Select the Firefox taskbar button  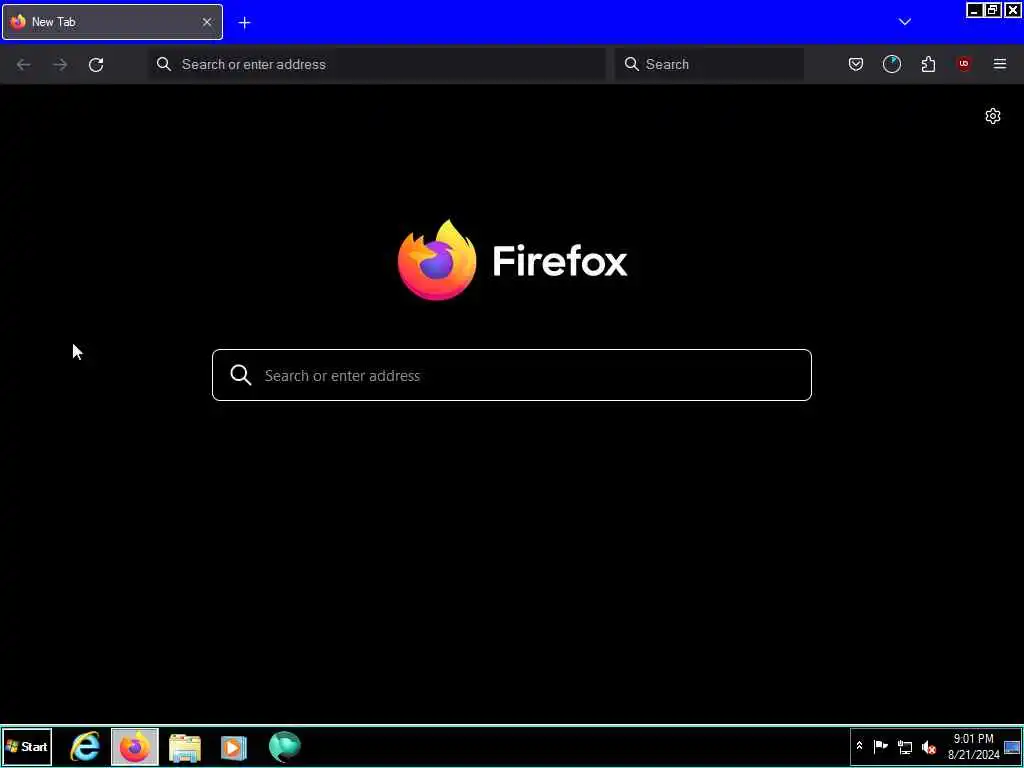pyautogui.click(x=135, y=746)
